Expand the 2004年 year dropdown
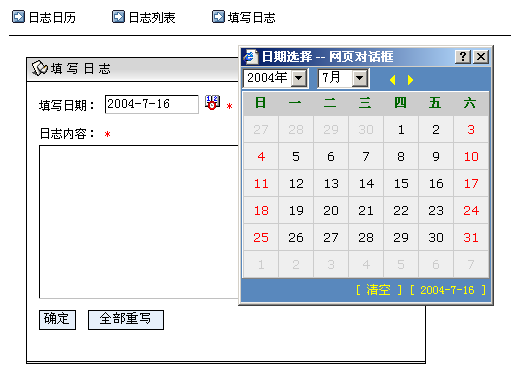The height and width of the screenshot is (382, 511). (299, 79)
